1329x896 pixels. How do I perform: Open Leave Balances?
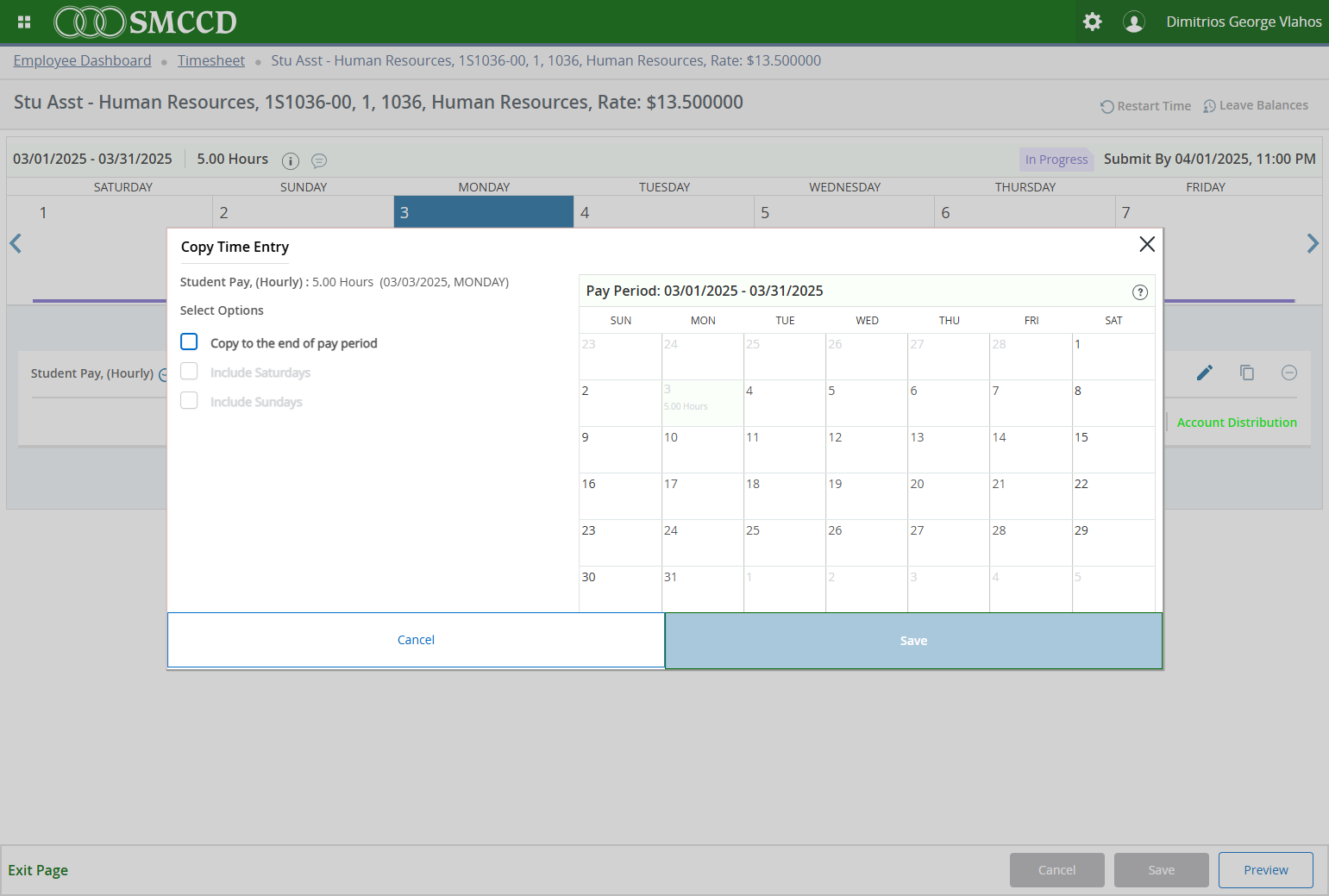(1256, 105)
